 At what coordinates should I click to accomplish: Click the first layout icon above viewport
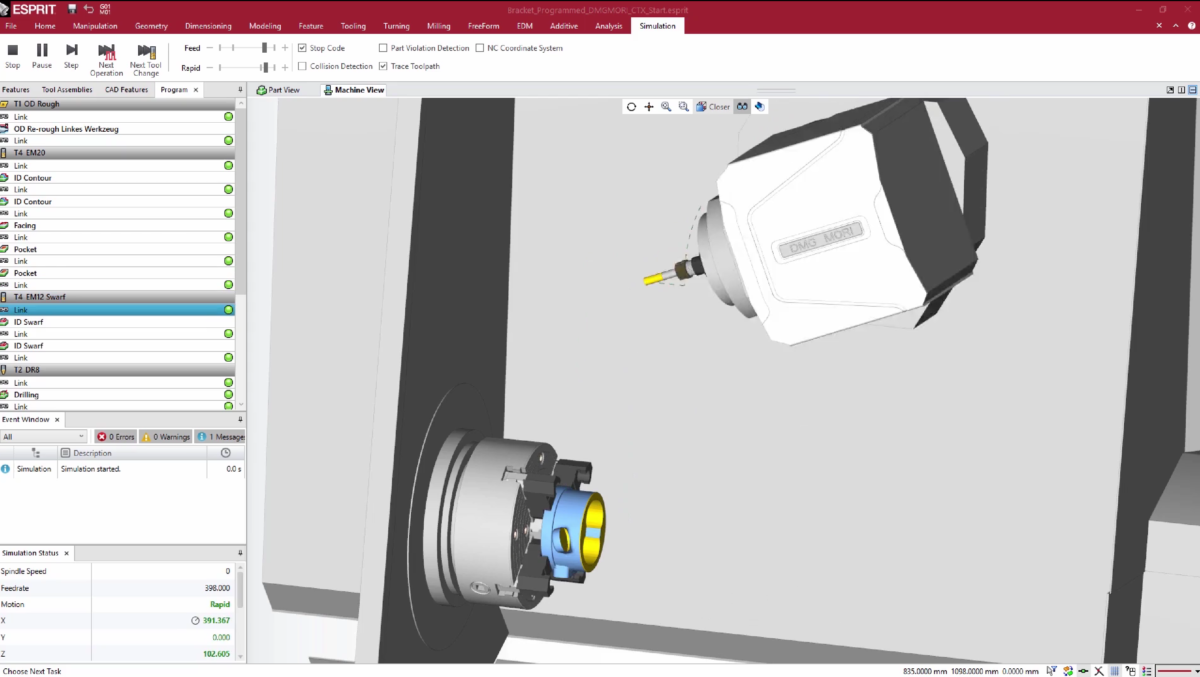(x=1170, y=90)
